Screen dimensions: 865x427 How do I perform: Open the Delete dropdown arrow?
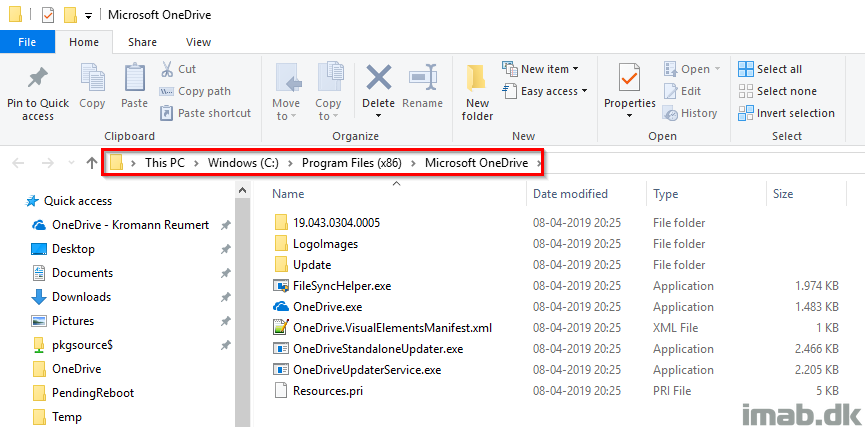(378, 115)
